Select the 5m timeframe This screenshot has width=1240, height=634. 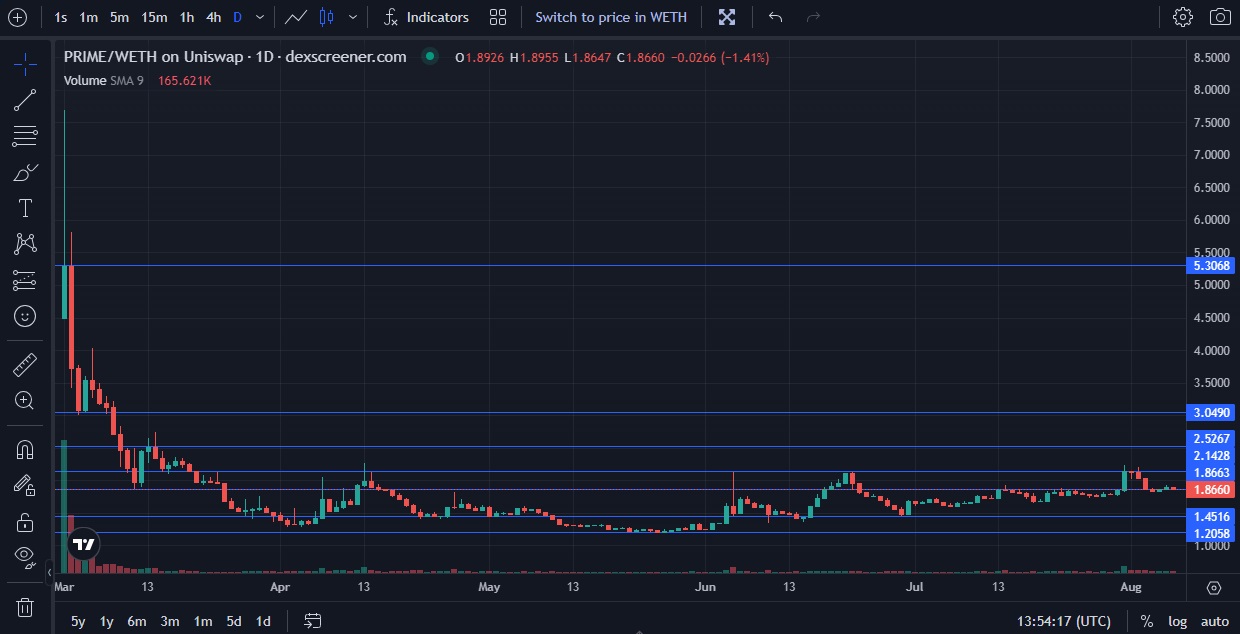pos(119,17)
